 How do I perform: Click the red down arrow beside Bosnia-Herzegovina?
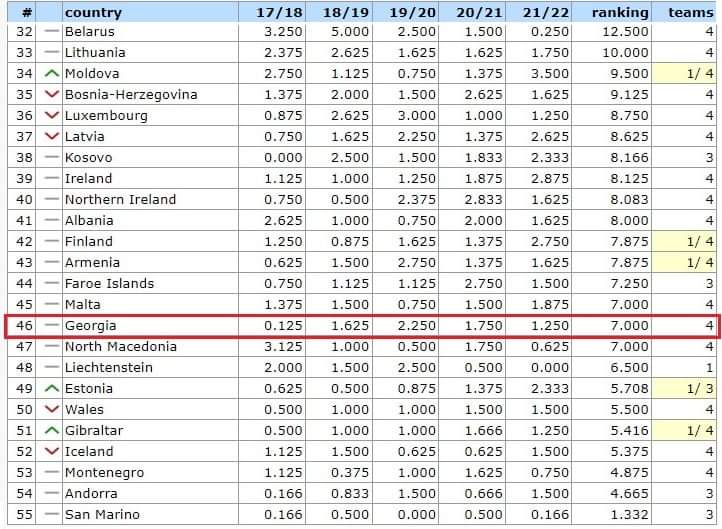tap(52, 94)
